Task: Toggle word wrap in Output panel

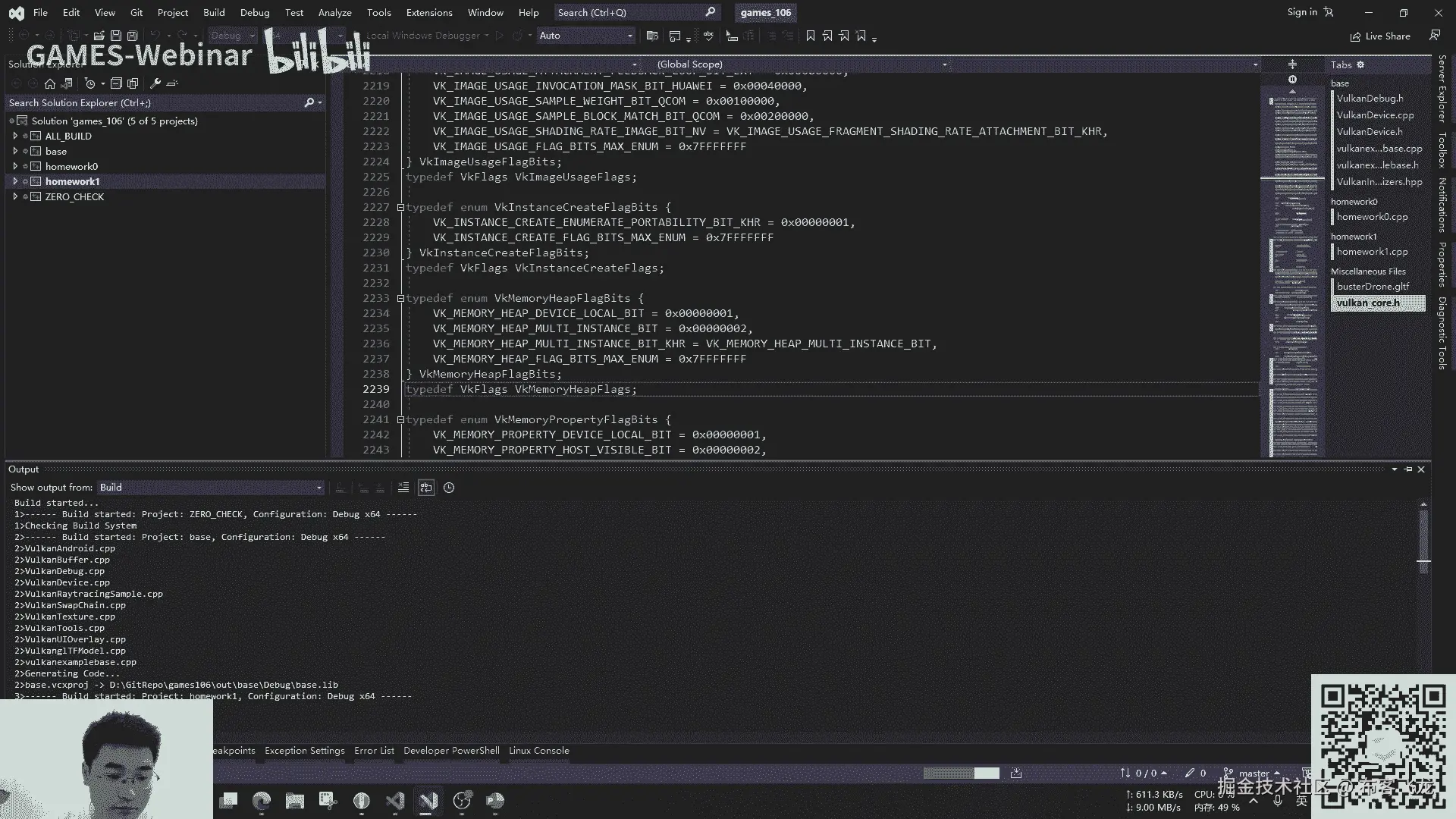Action: tap(426, 488)
